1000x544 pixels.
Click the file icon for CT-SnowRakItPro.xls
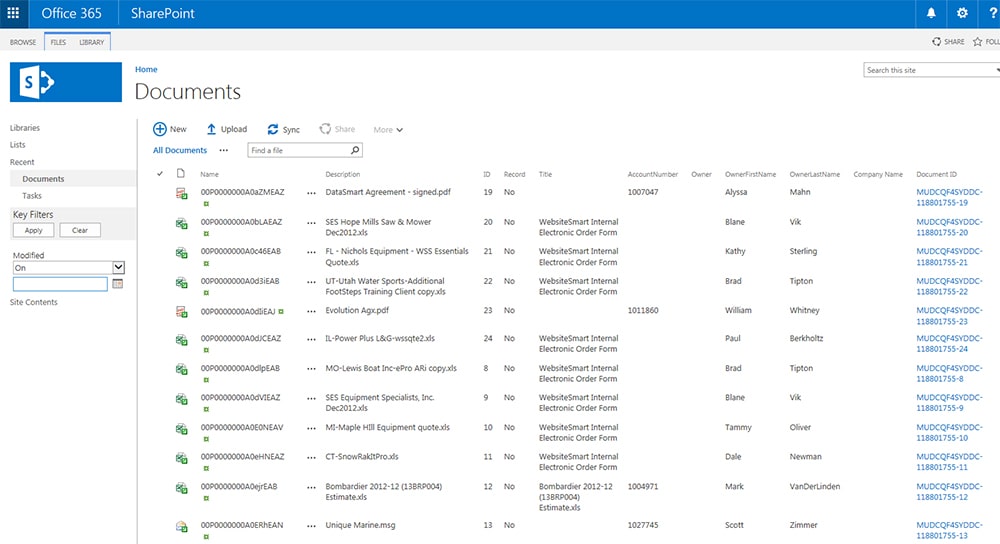(182, 458)
